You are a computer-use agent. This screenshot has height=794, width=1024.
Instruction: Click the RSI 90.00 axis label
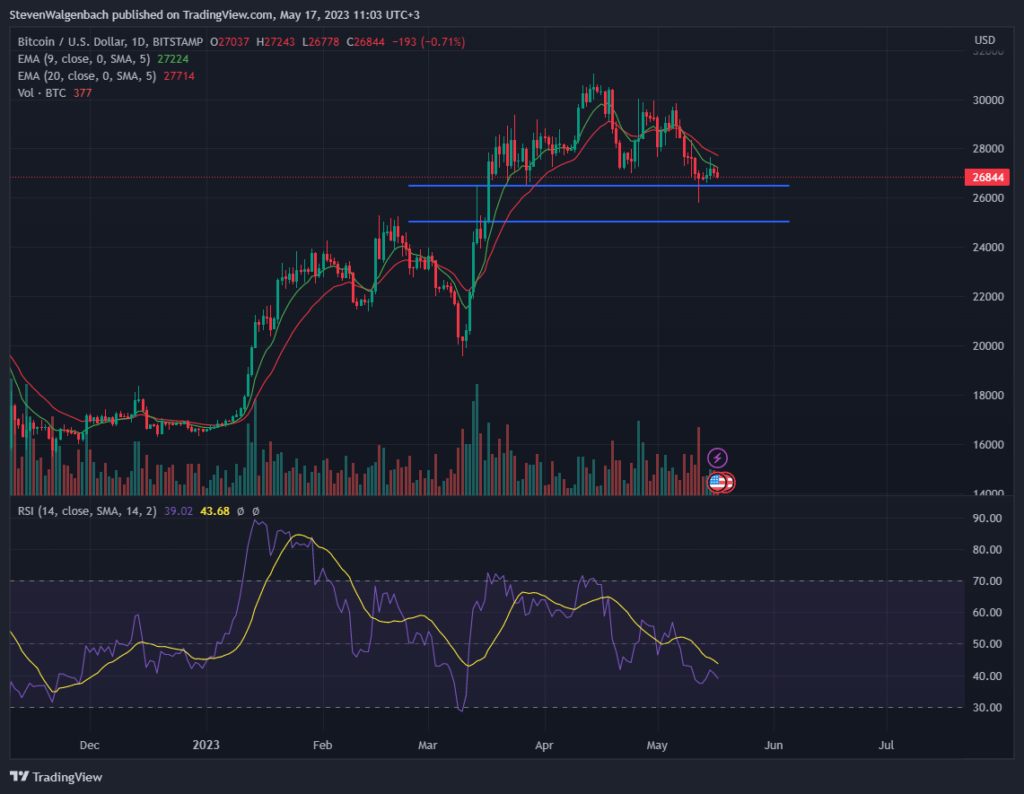coord(987,518)
